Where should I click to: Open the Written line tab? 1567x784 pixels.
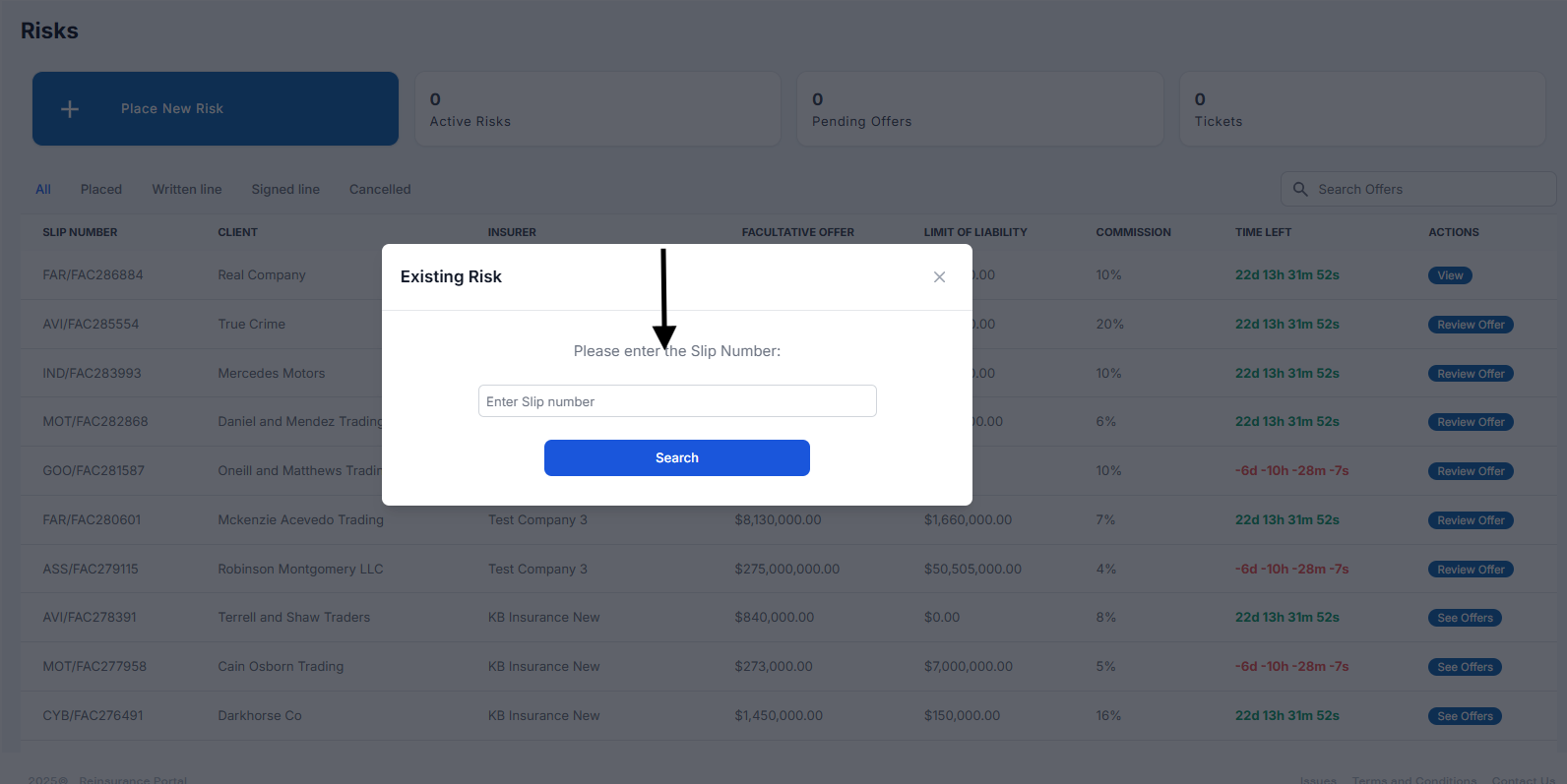[186, 190]
